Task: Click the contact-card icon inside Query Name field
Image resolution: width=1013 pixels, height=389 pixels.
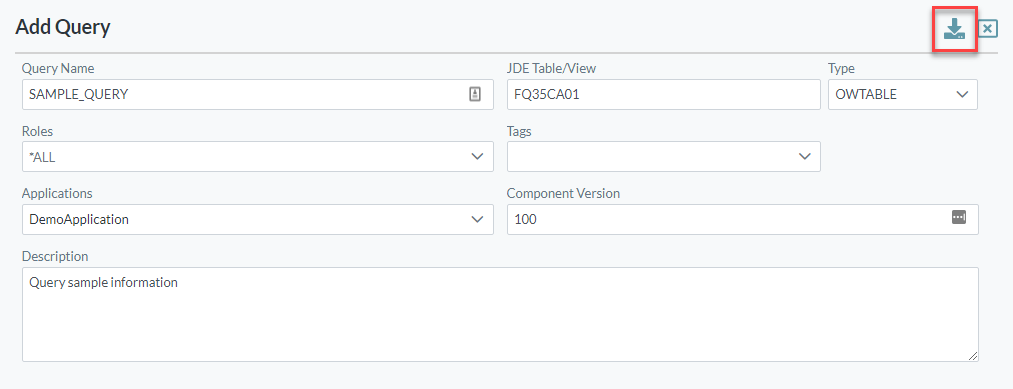Action: [x=475, y=94]
